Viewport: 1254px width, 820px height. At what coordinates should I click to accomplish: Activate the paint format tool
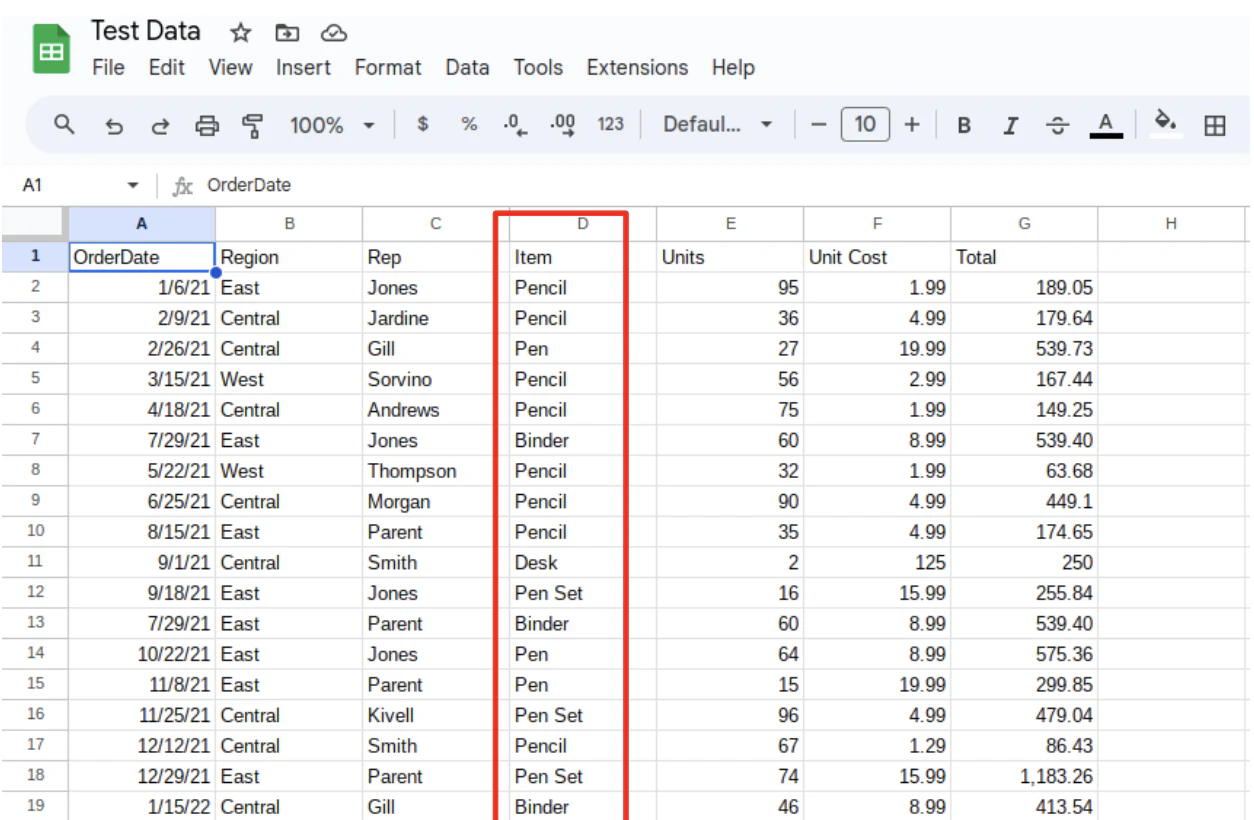[253, 126]
